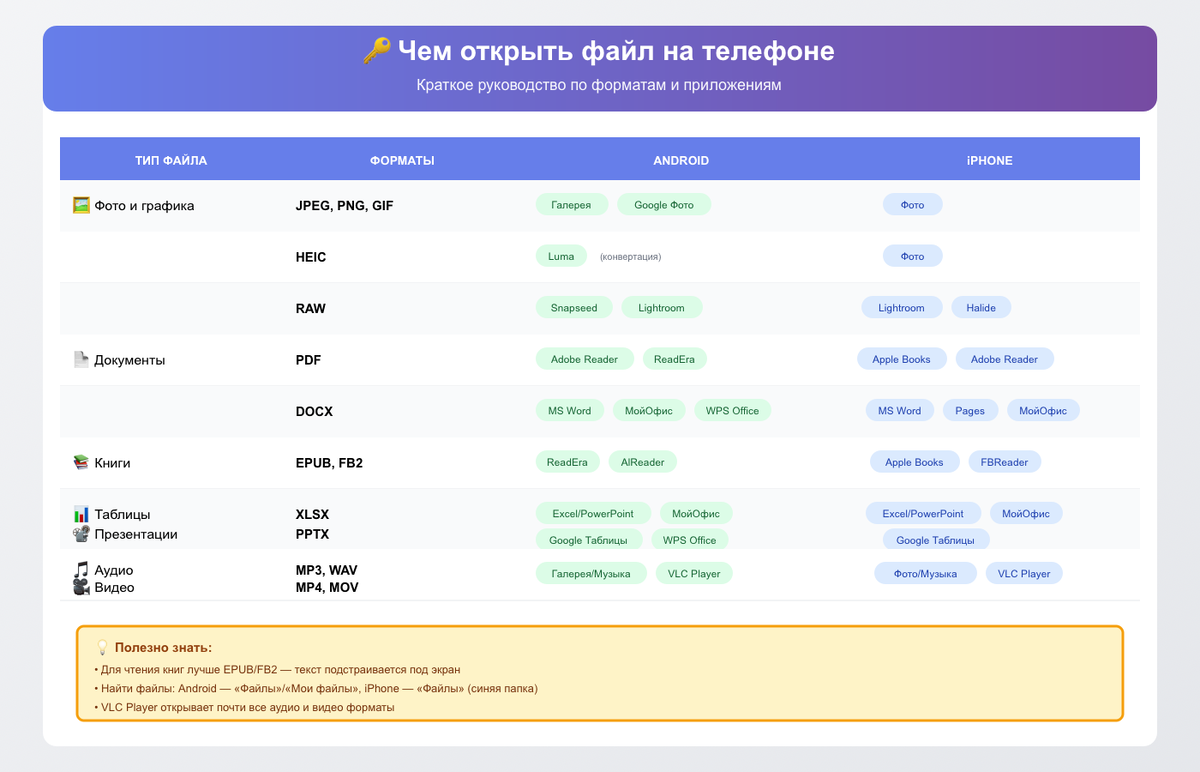The image size is (1200, 772).
Task: Select the Галерея chip in the JPEG row
Action: pos(571,205)
